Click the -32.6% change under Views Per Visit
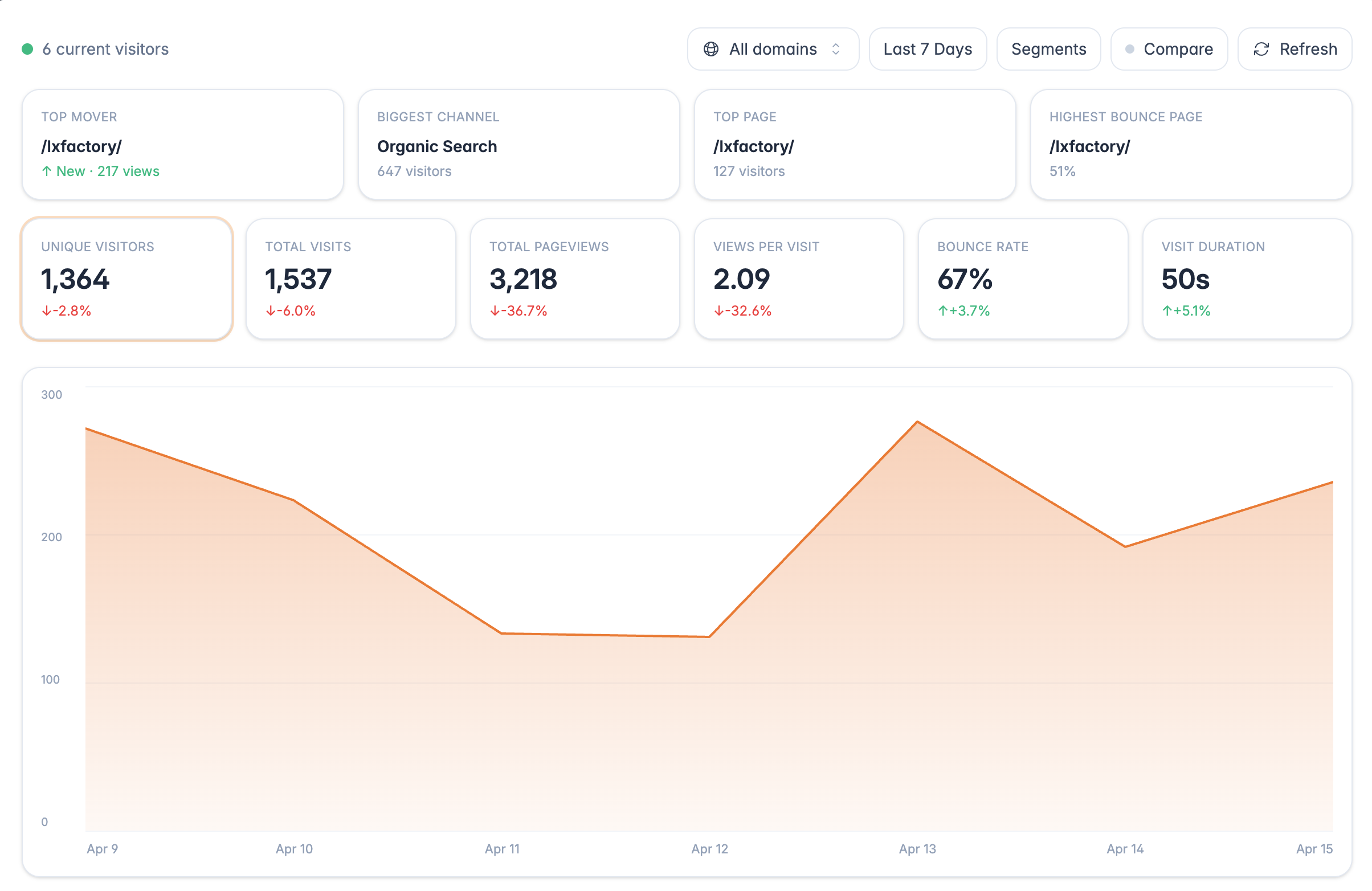 coord(742,310)
